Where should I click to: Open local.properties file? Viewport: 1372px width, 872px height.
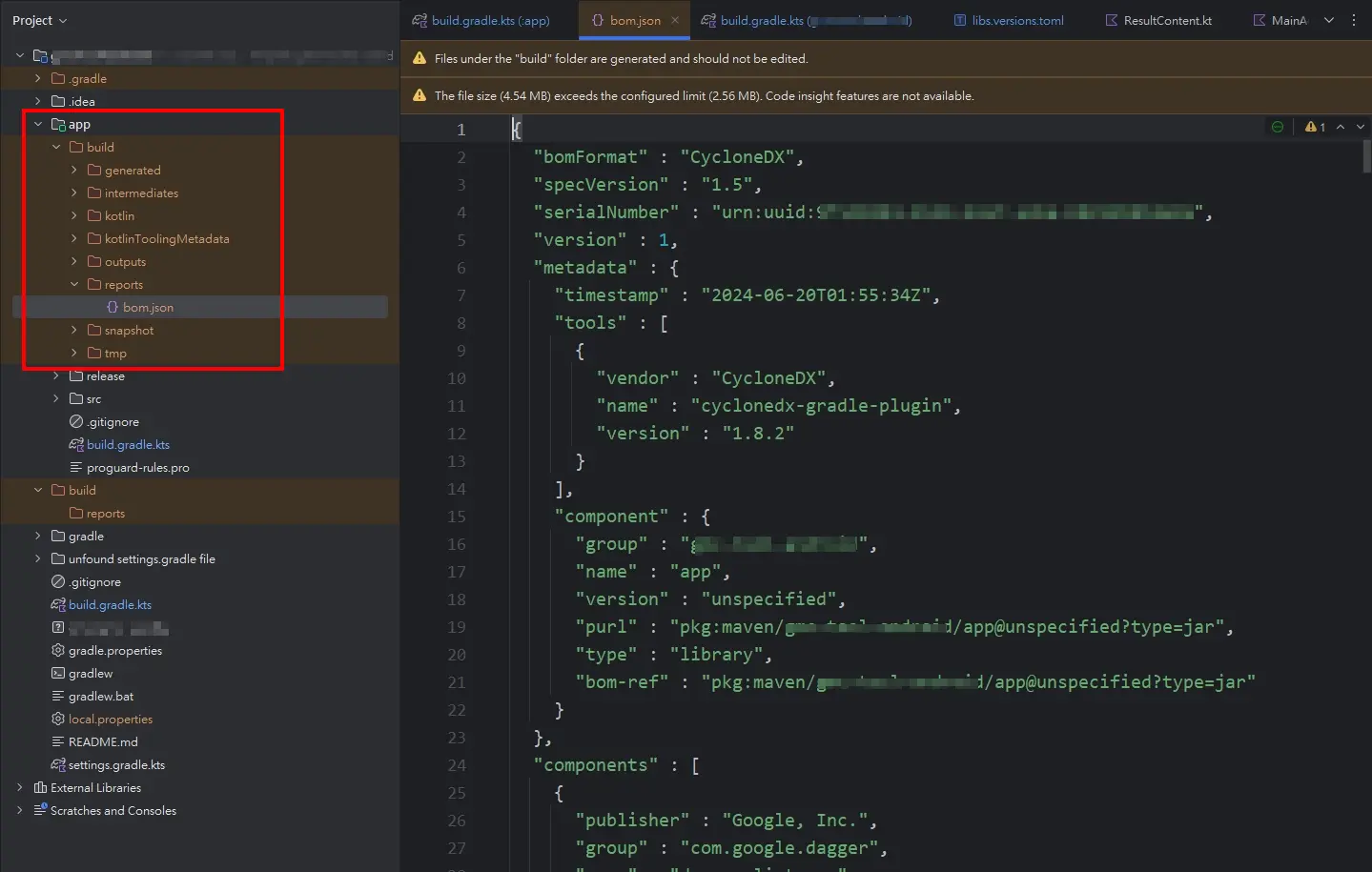(x=110, y=719)
